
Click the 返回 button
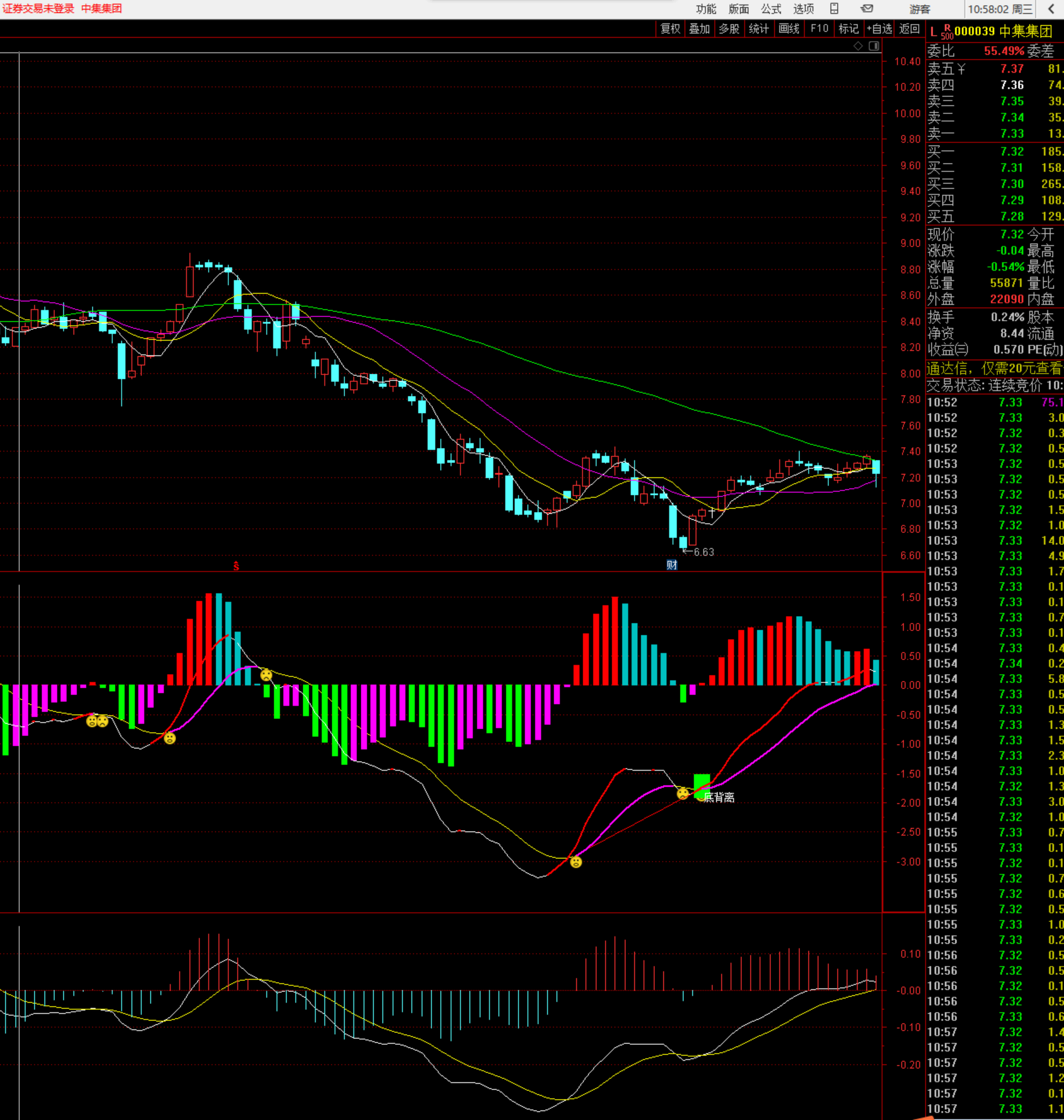pos(909,28)
